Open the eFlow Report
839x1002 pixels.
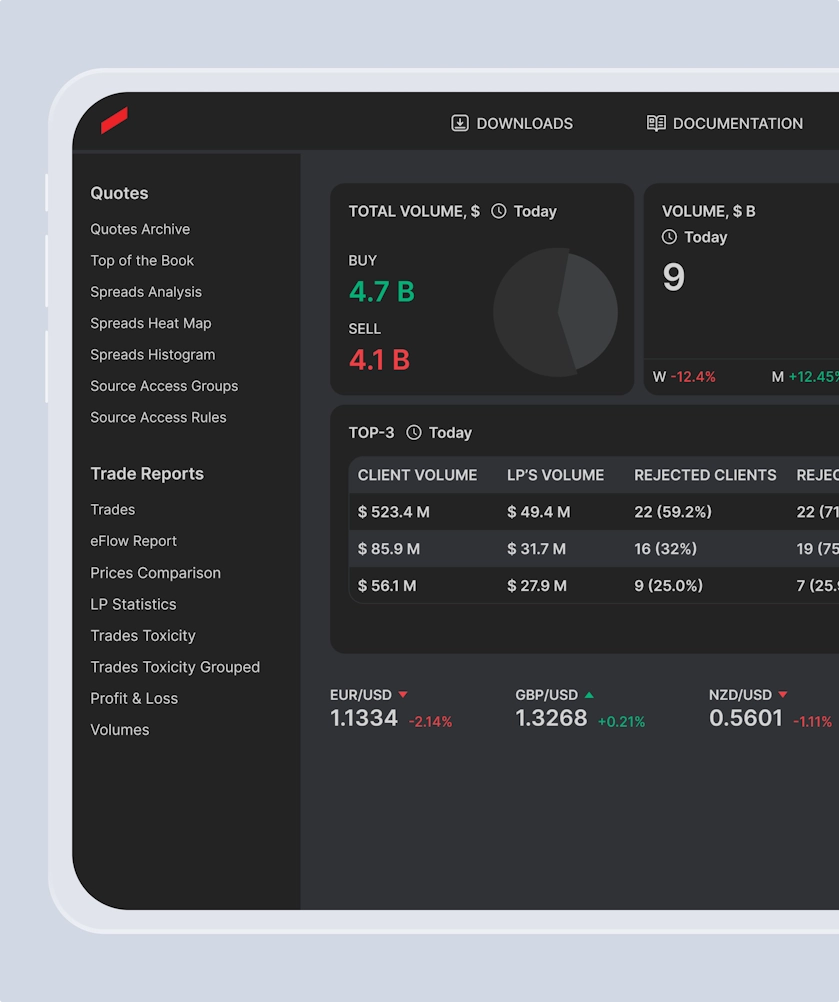point(133,541)
